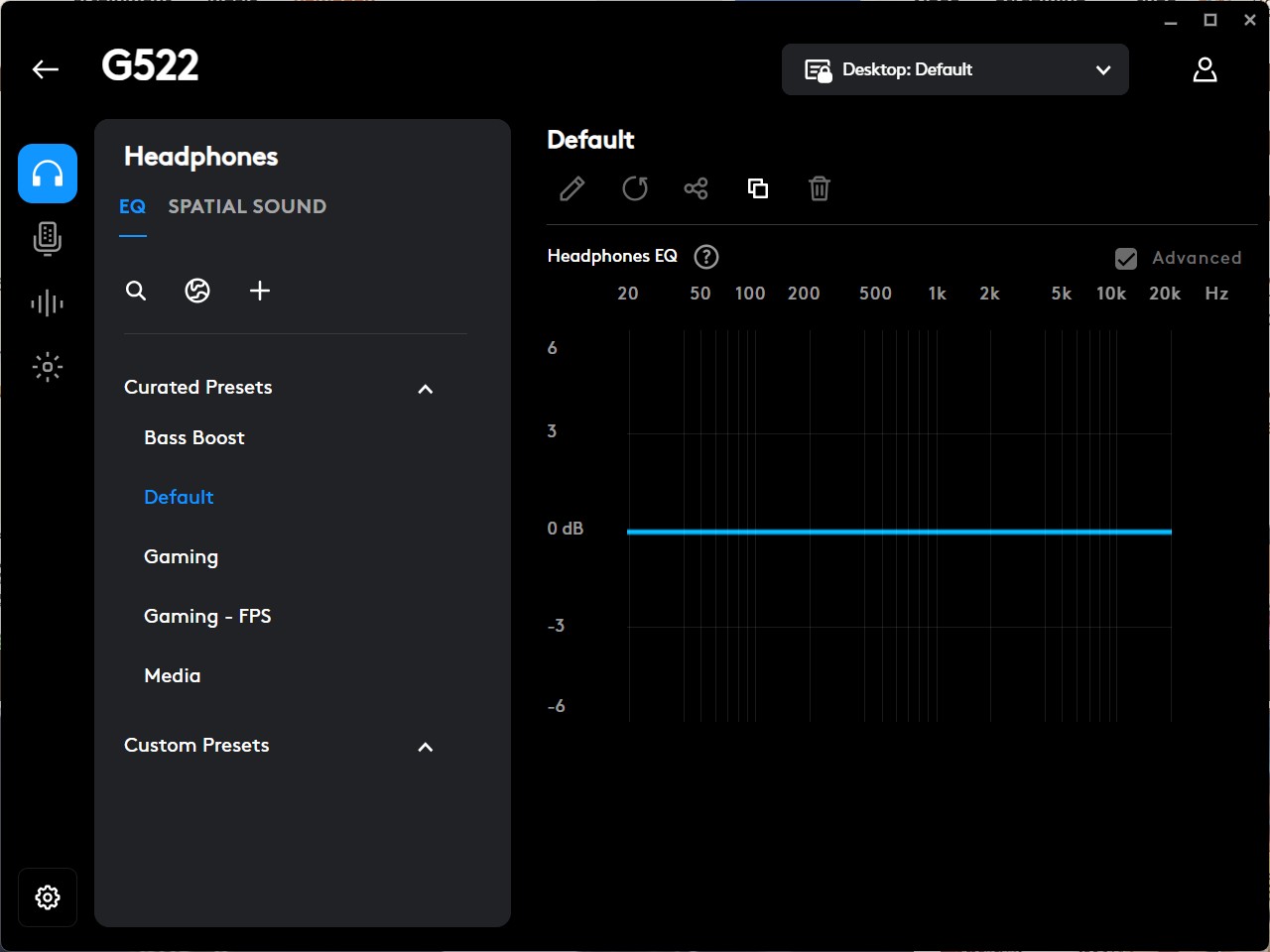Viewport: 1270px width, 952px height.
Task: Browse community presets via globe icon
Action: (197, 291)
